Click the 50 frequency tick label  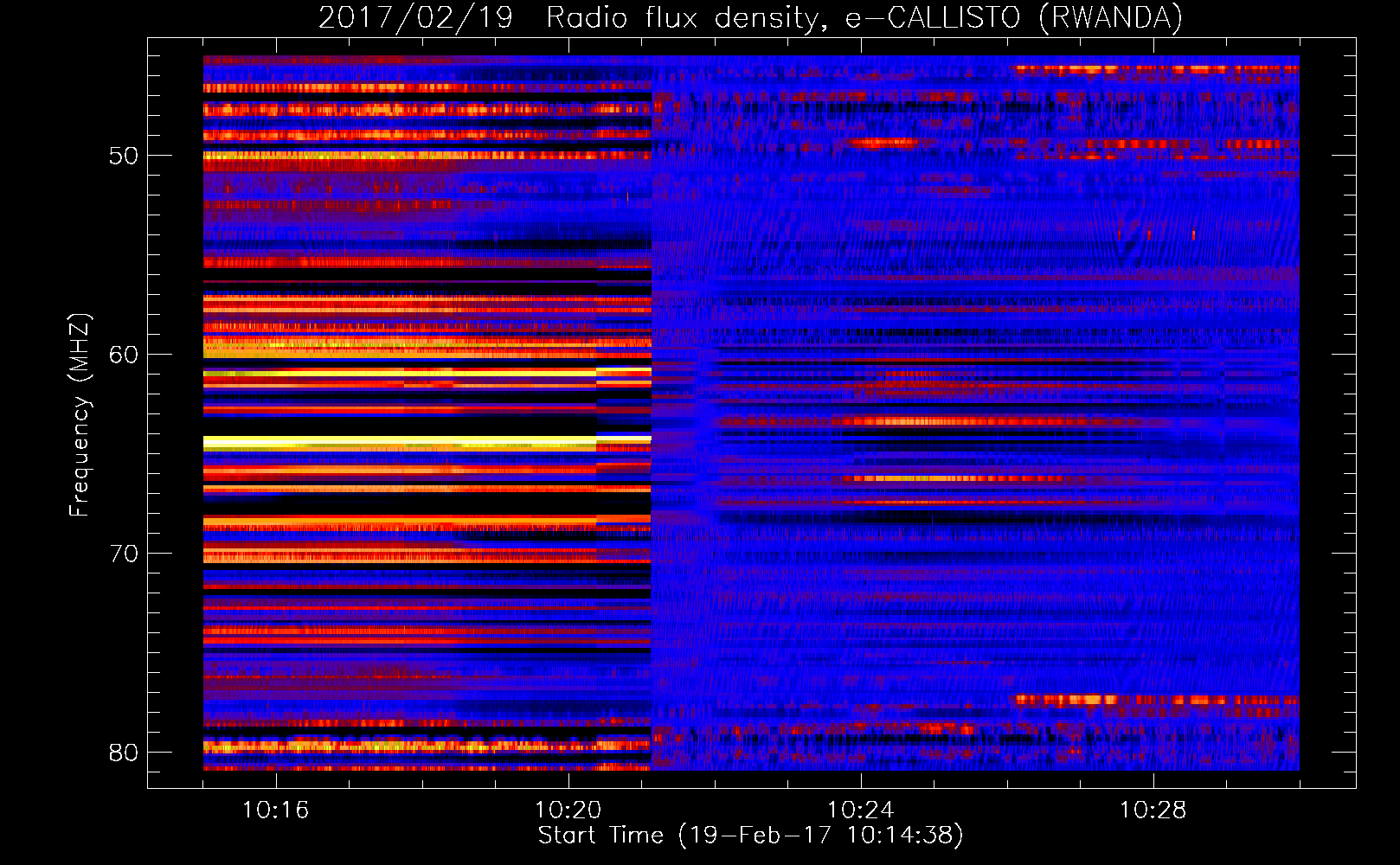(124, 156)
